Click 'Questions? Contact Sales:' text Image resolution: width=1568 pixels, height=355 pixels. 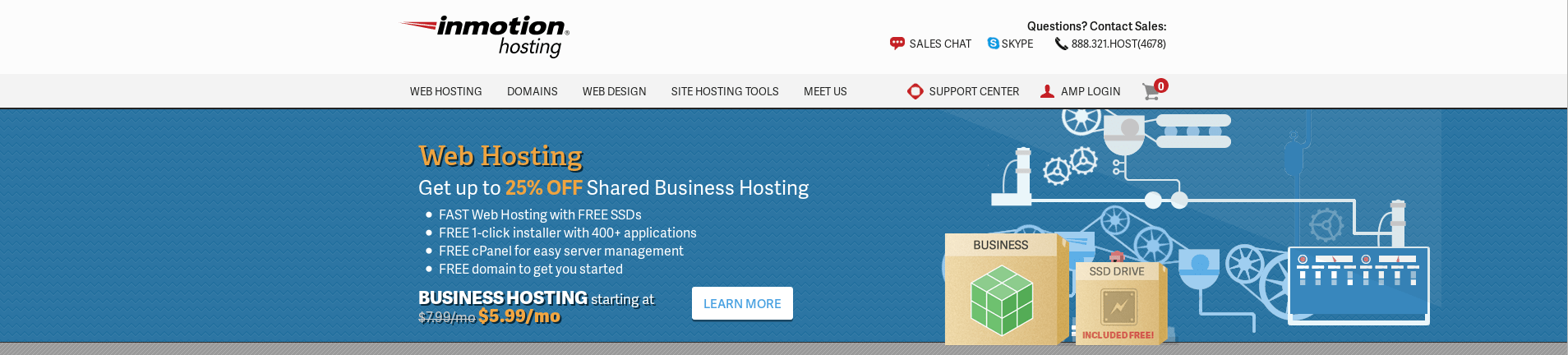1096,26
